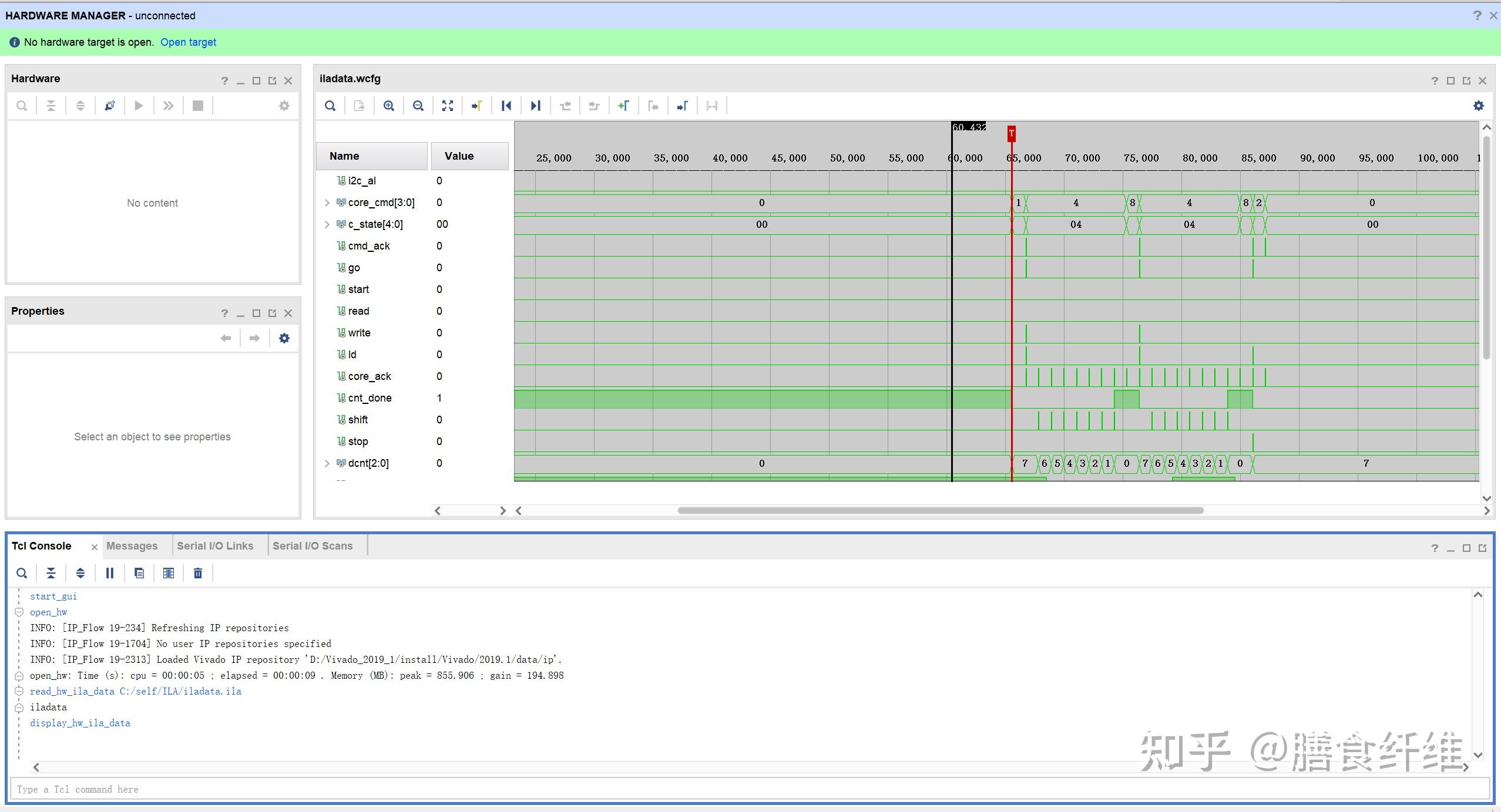Image resolution: width=1501 pixels, height=812 pixels.
Task: Click the red trigger marker T
Action: tap(1011, 133)
